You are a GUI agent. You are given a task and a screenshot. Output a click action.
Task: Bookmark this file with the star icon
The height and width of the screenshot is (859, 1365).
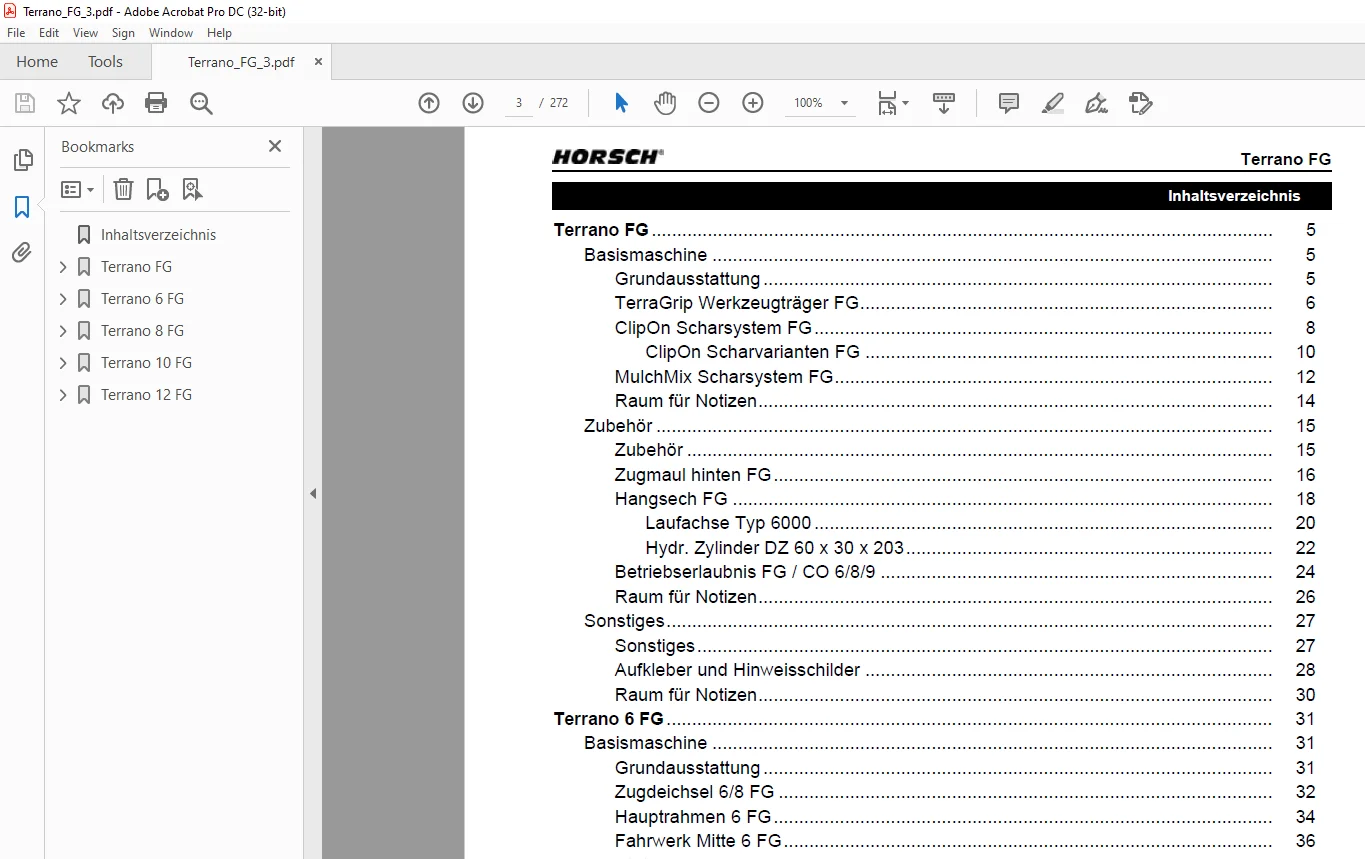[x=69, y=103]
